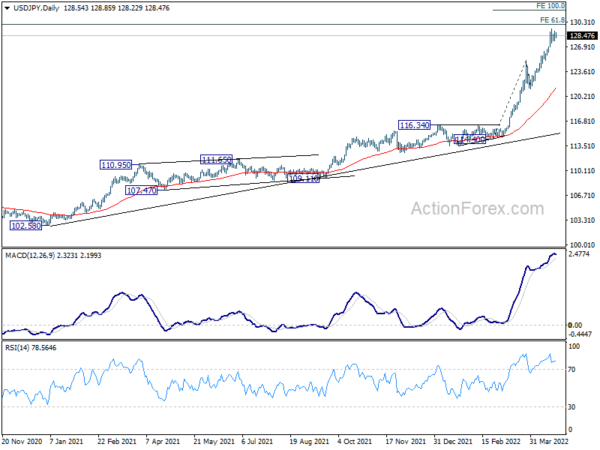Screen dimensions: 600x450
Task: Click the 22 Feb 2021 date label
Action: [117, 442]
